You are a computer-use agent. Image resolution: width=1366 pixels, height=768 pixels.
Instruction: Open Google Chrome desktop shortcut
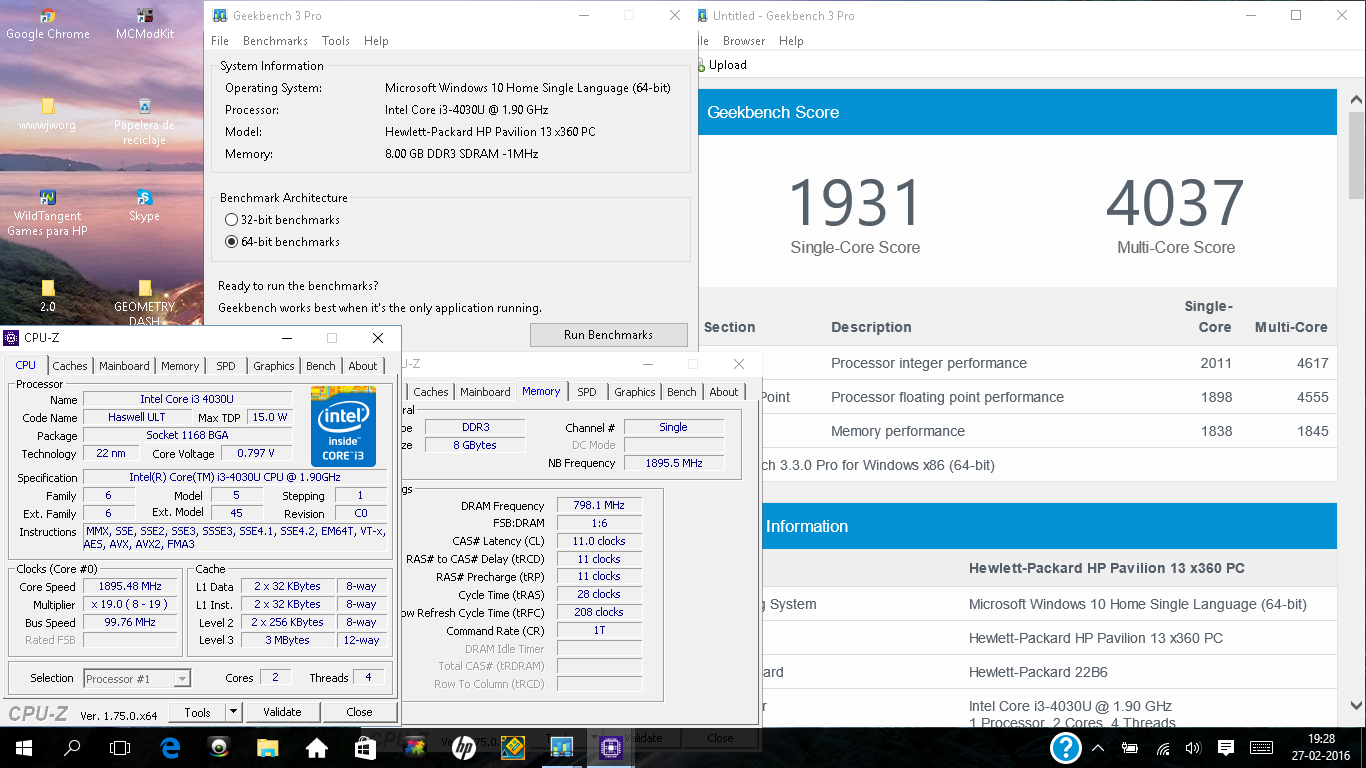[47, 24]
